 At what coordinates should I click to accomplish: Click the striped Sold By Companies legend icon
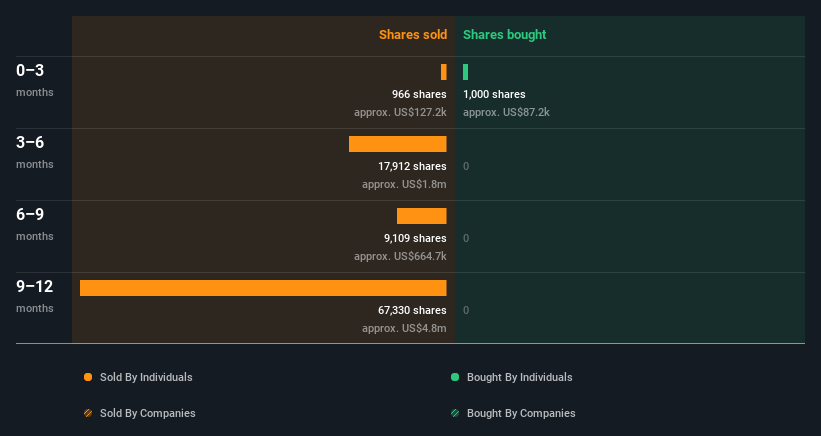pyautogui.click(x=88, y=413)
